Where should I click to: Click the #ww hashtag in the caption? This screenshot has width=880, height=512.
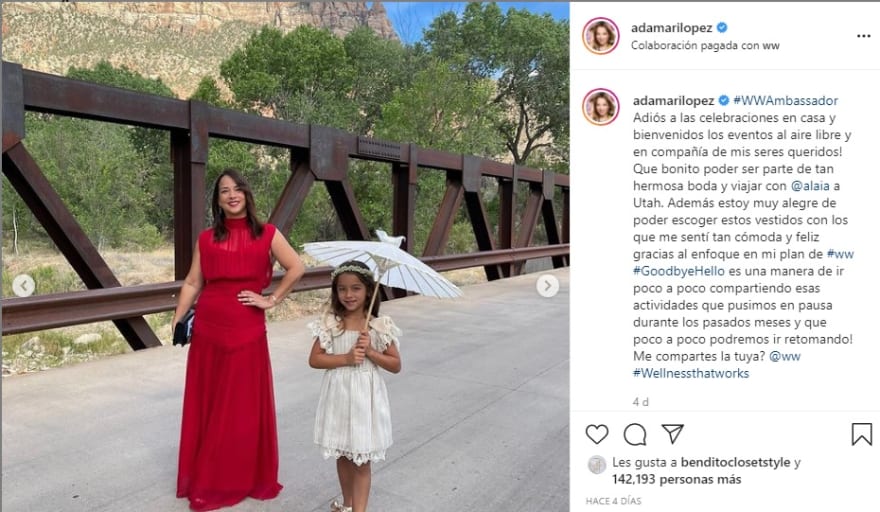pos(840,254)
